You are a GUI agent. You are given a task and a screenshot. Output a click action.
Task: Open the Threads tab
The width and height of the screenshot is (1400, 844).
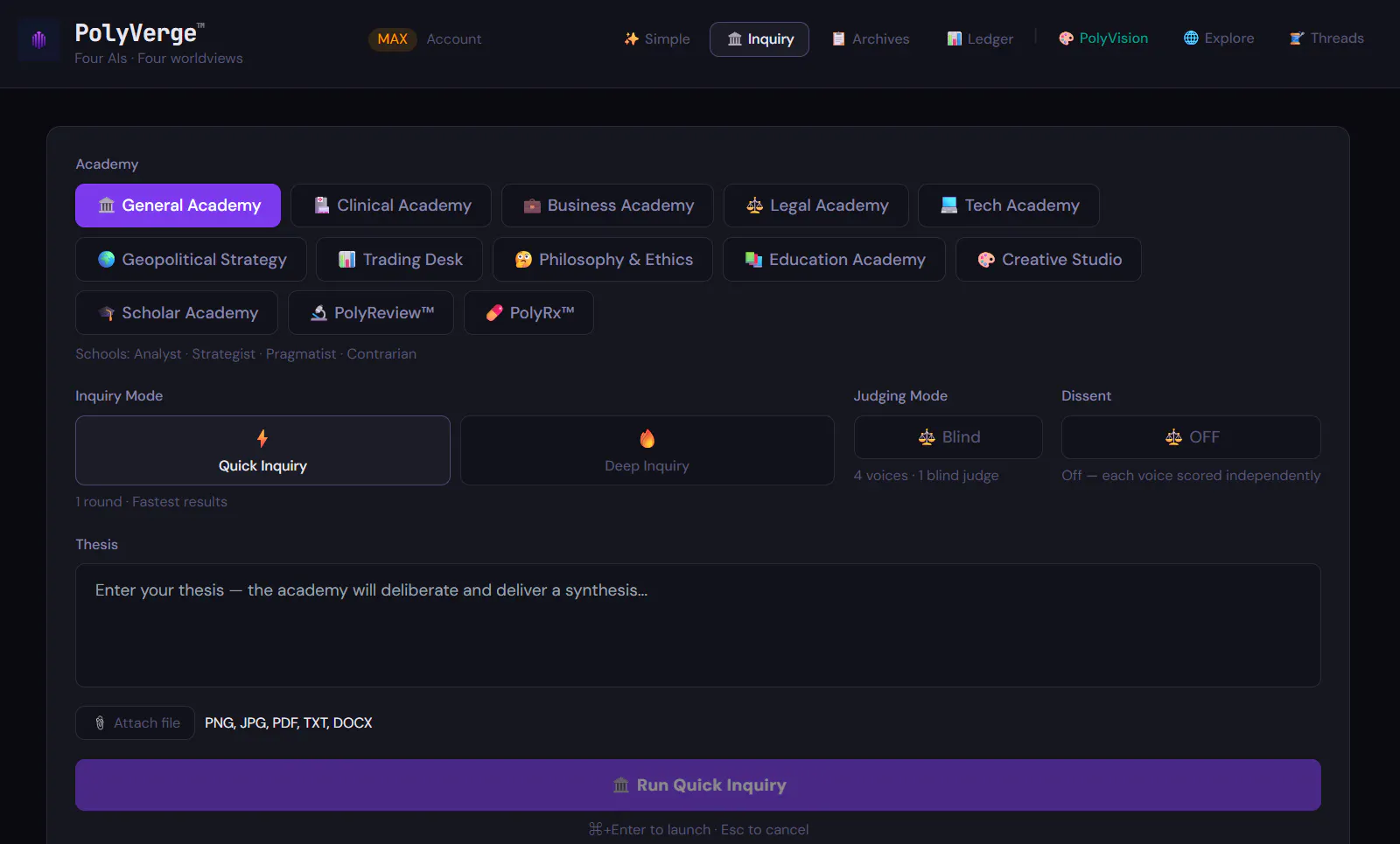coord(1326,38)
